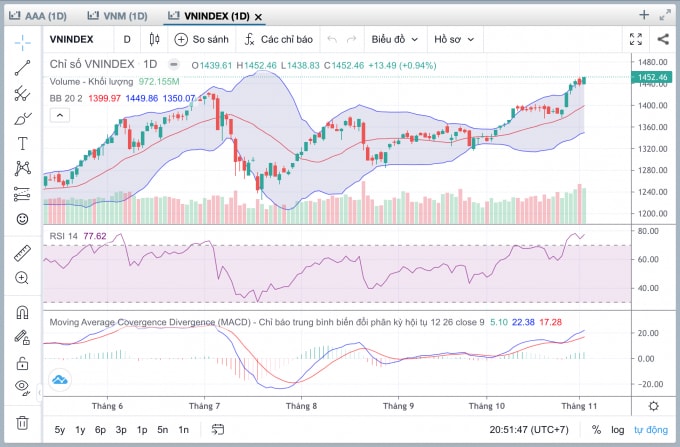Select the pitchfork drawing tool
The image size is (680, 447).
point(23,93)
